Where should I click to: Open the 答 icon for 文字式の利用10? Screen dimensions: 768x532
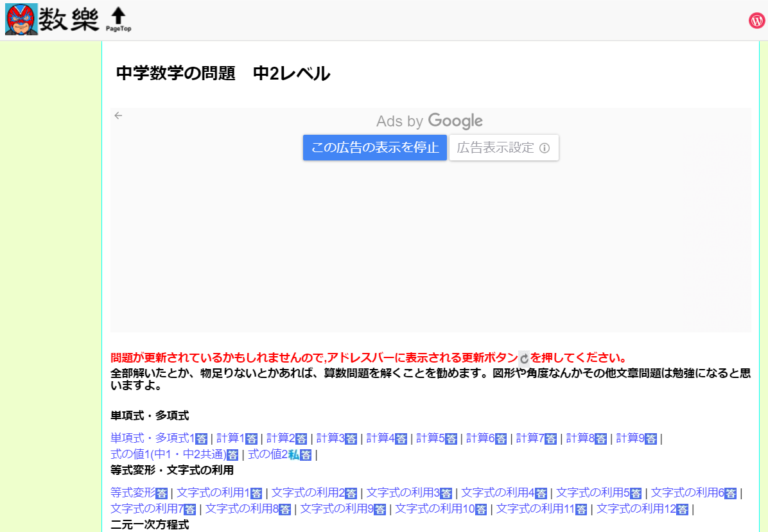[x=481, y=509]
